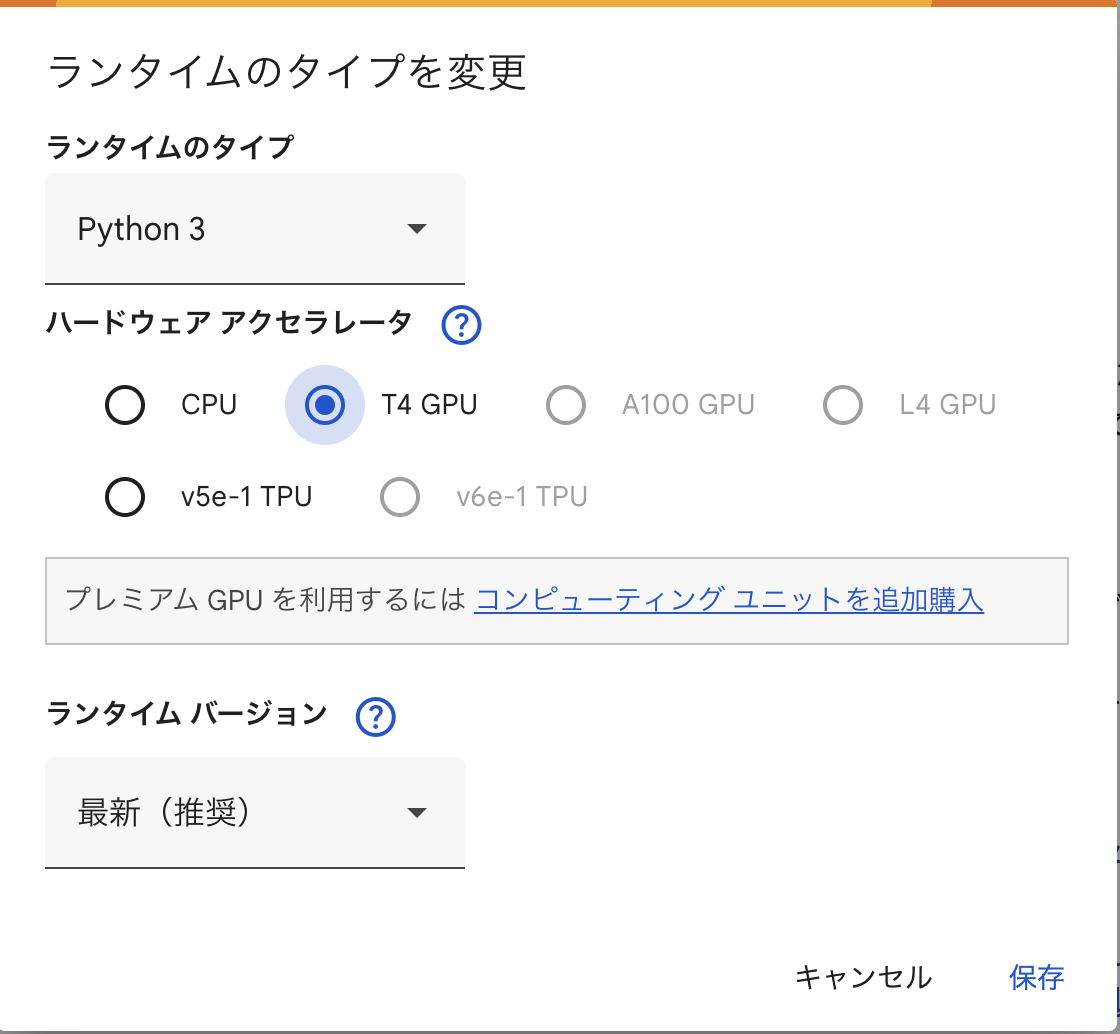This screenshot has width=1120, height=1034.
Task: Choose the disabled v6e-1 TPU option
Action: [400, 497]
